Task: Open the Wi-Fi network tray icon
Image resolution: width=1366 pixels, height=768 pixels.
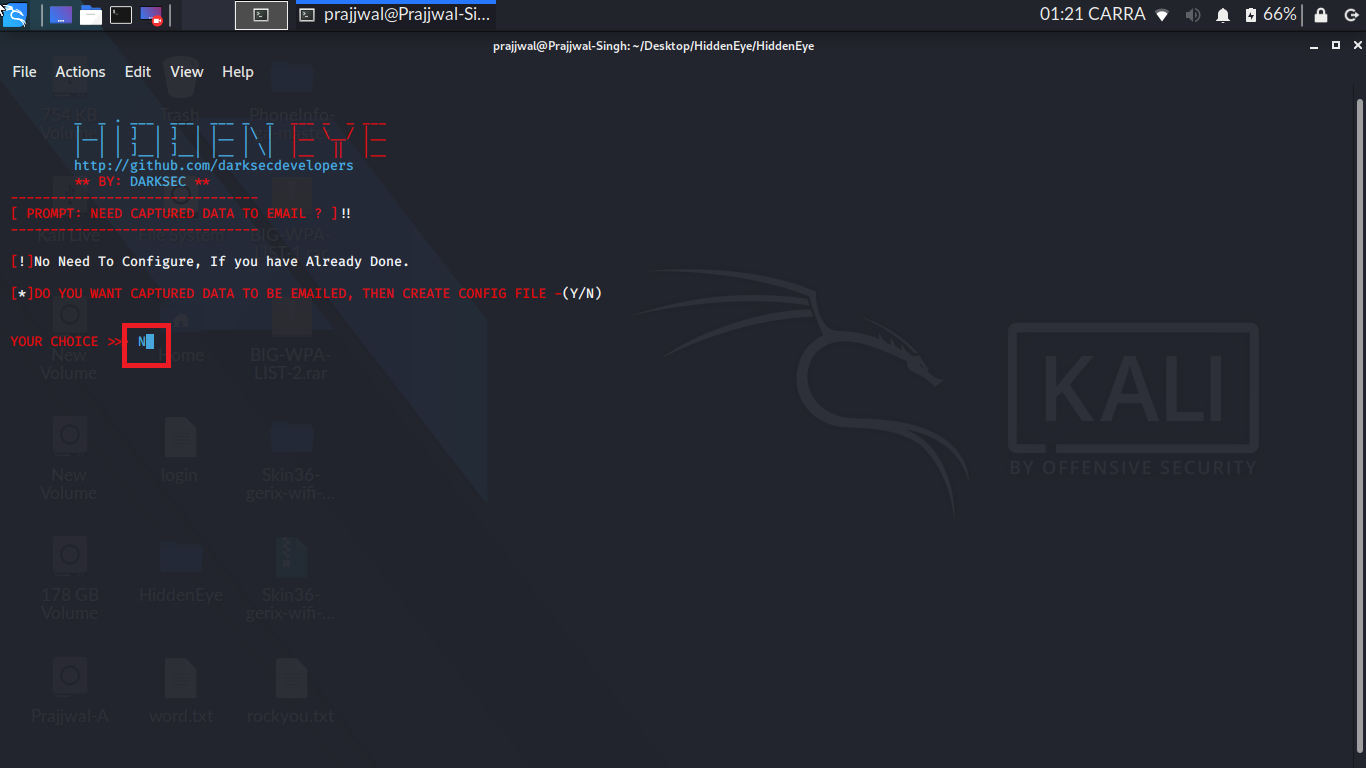Action: (x=1161, y=15)
